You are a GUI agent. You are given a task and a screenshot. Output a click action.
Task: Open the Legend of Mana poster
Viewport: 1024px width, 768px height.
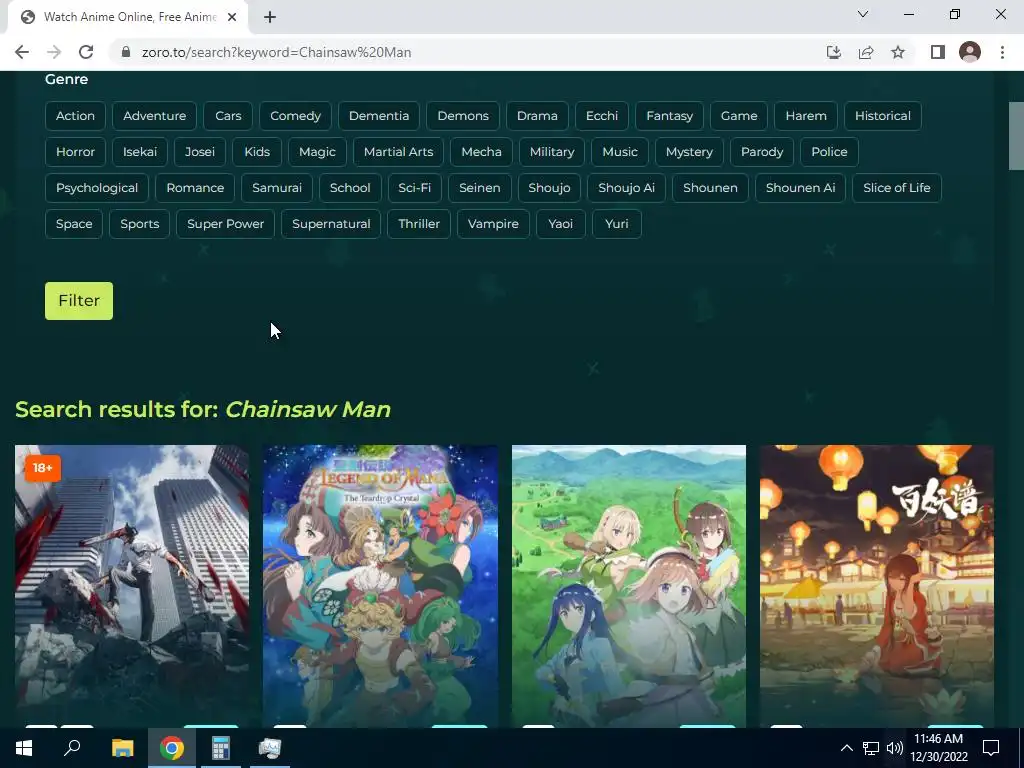[380, 586]
